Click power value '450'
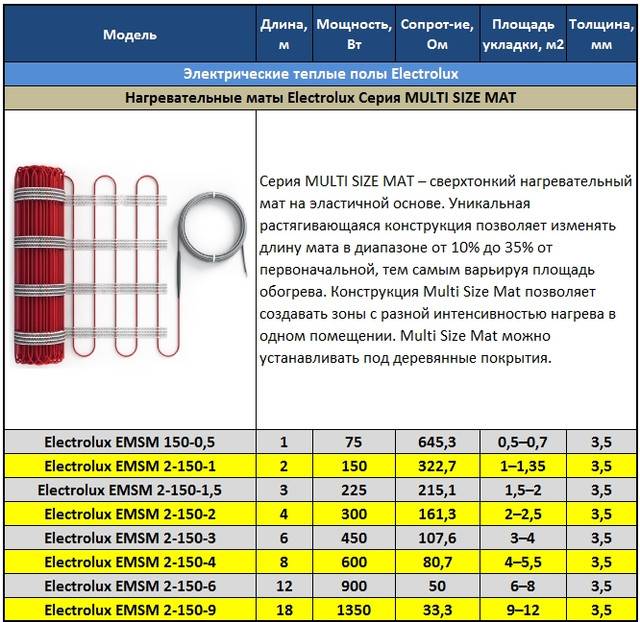The height and width of the screenshot is (622, 640). pos(354,538)
